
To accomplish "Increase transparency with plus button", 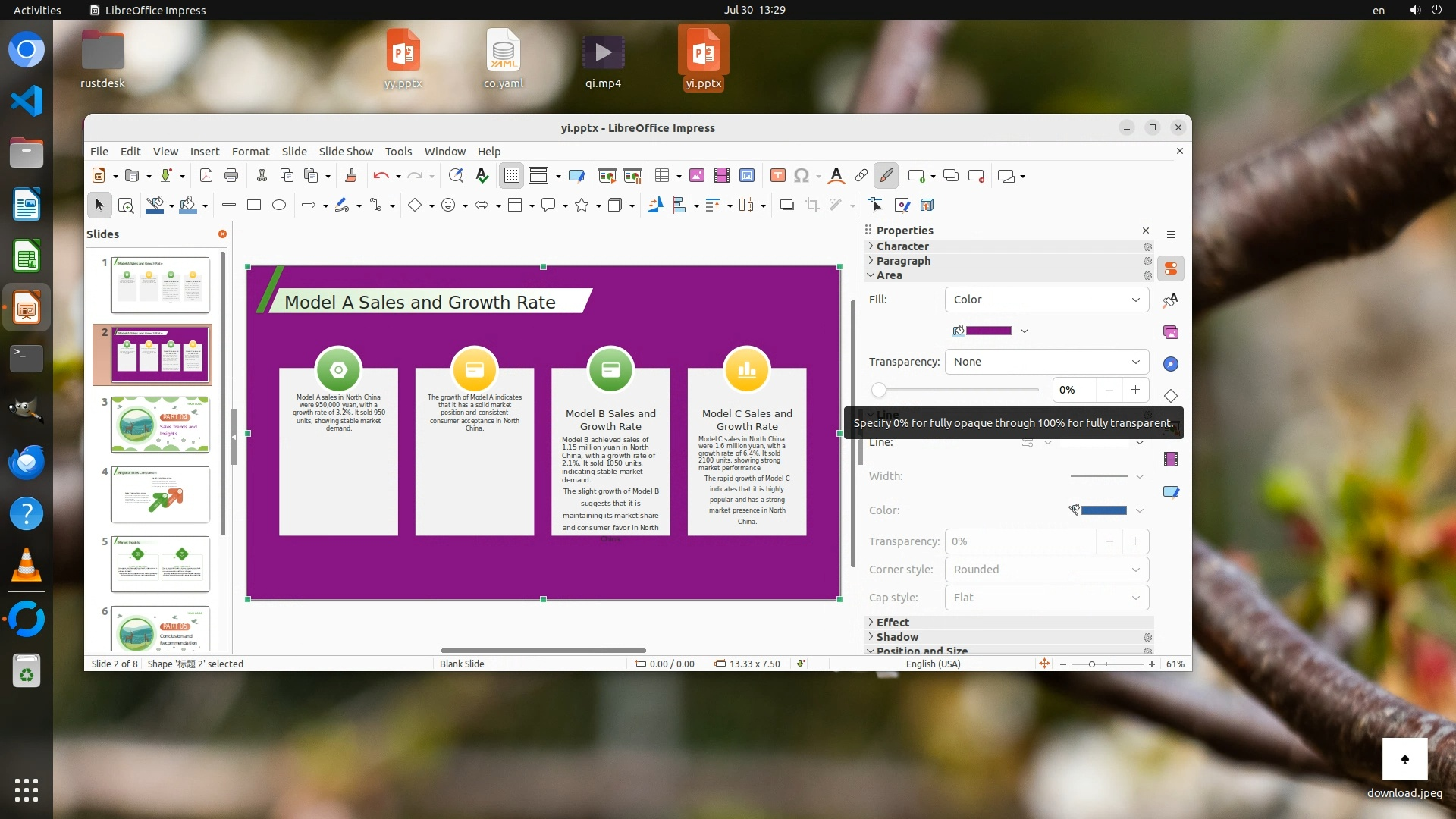I will click(1135, 390).
